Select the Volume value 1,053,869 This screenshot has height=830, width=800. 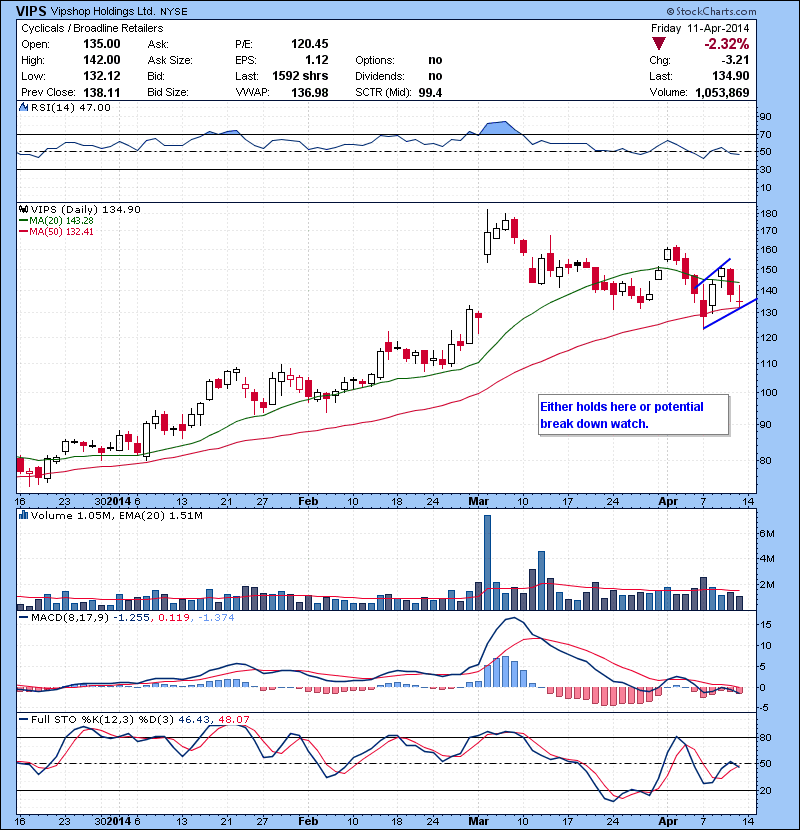tap(722, 93)
